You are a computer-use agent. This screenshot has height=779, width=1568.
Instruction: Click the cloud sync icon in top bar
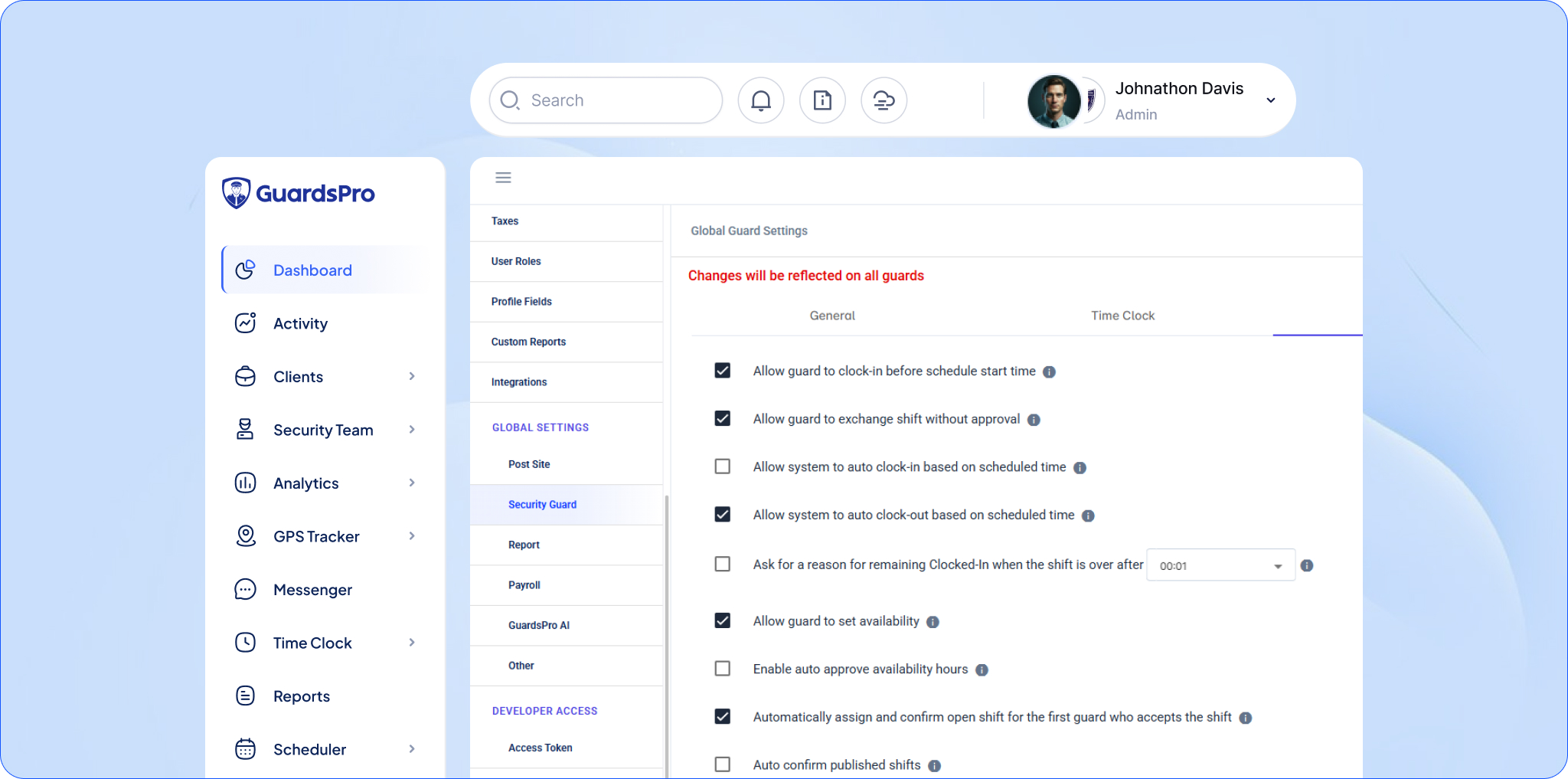(884, 100)
